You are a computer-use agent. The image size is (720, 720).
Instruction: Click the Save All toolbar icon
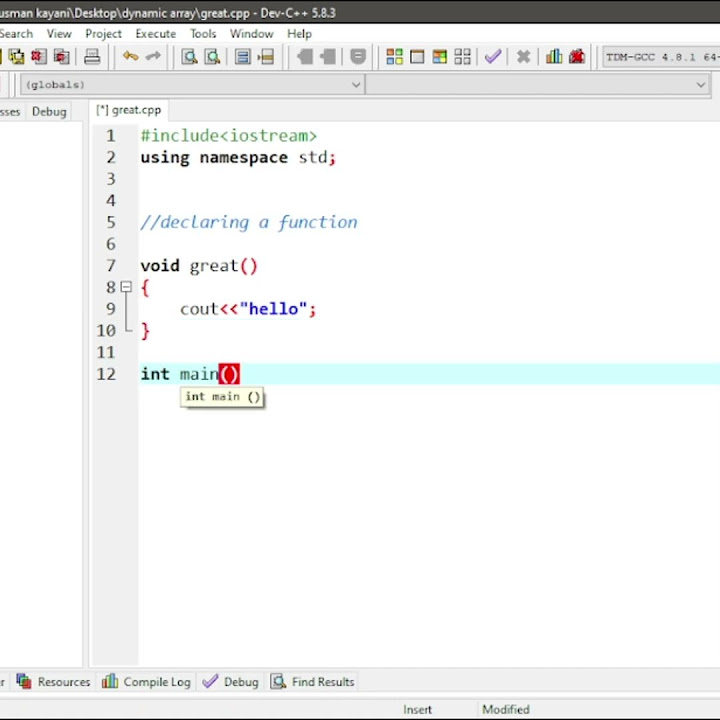[17, 57]
